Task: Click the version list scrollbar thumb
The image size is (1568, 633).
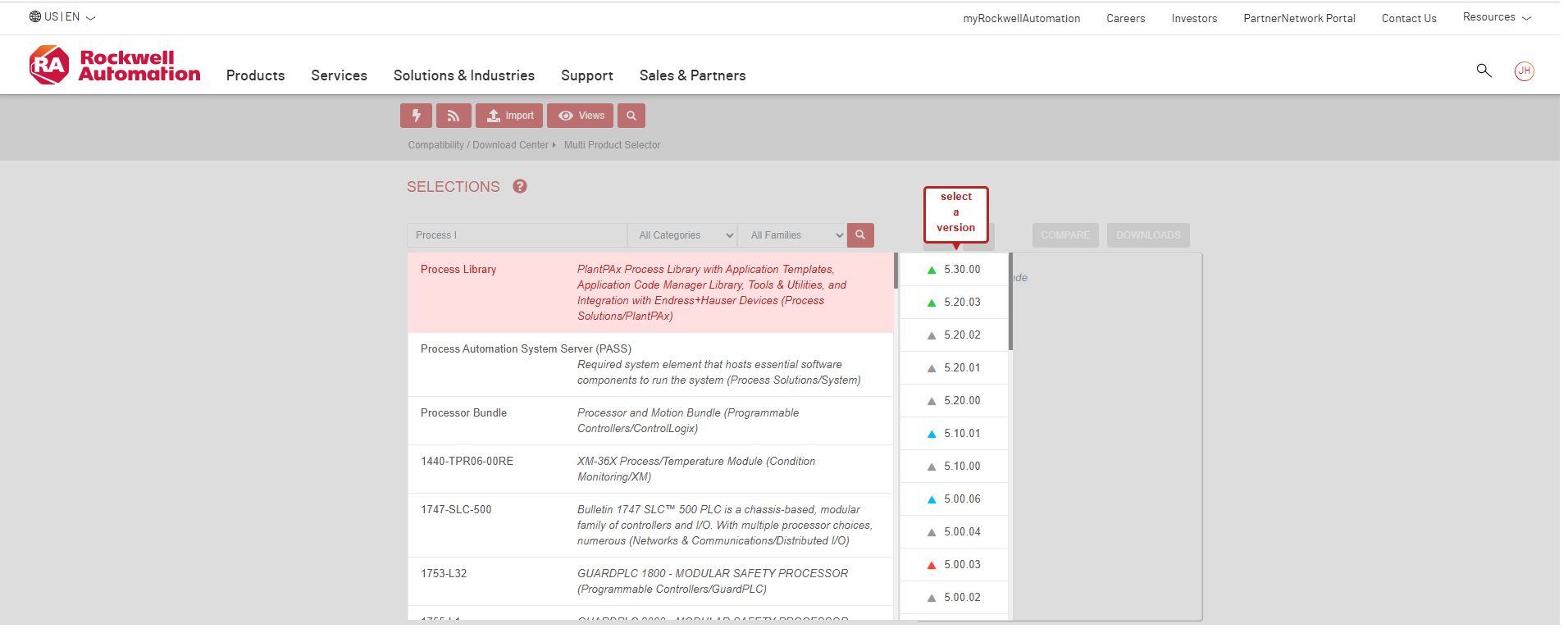Action: [x=1010, y=302]
